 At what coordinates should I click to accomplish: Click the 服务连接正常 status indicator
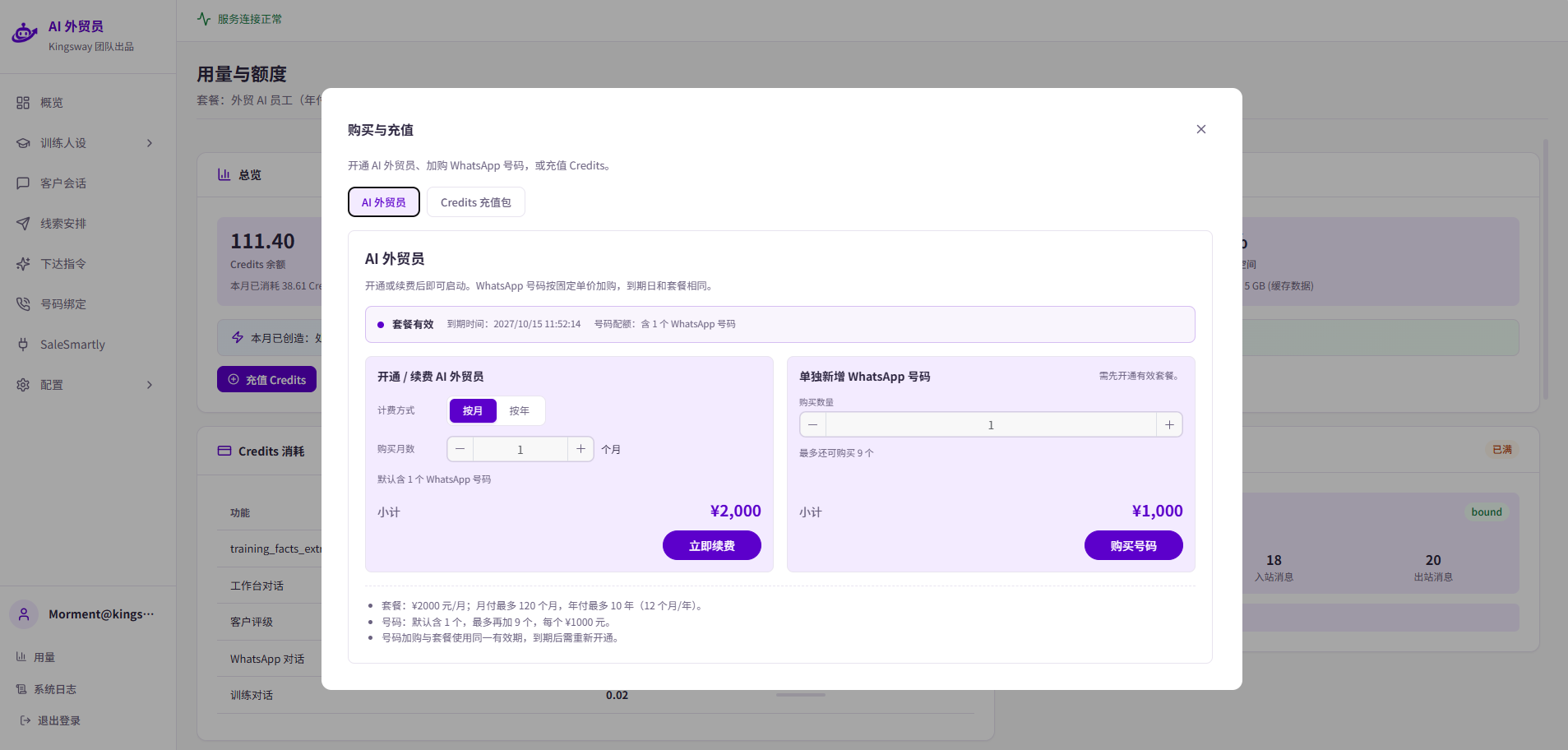239,19
